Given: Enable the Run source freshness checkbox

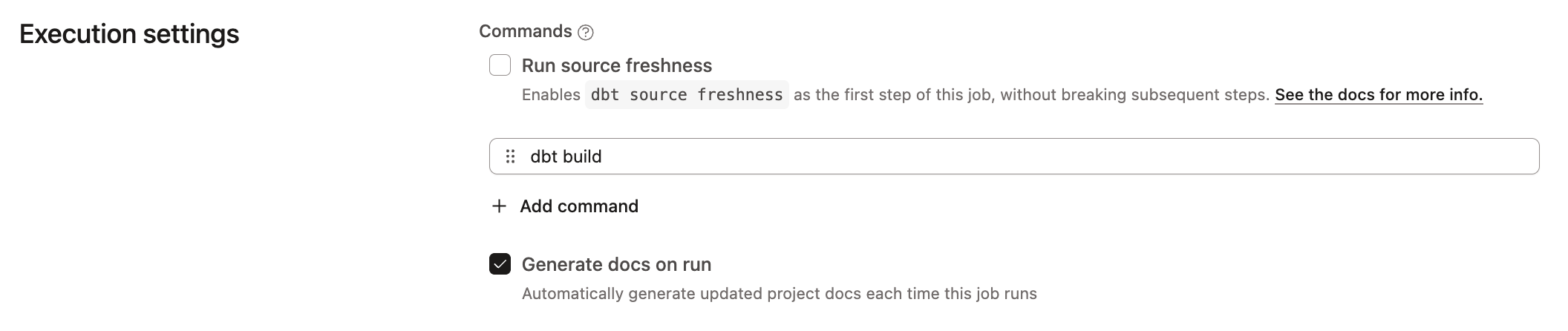Looking at the screenshot, I should coord(500,65).
